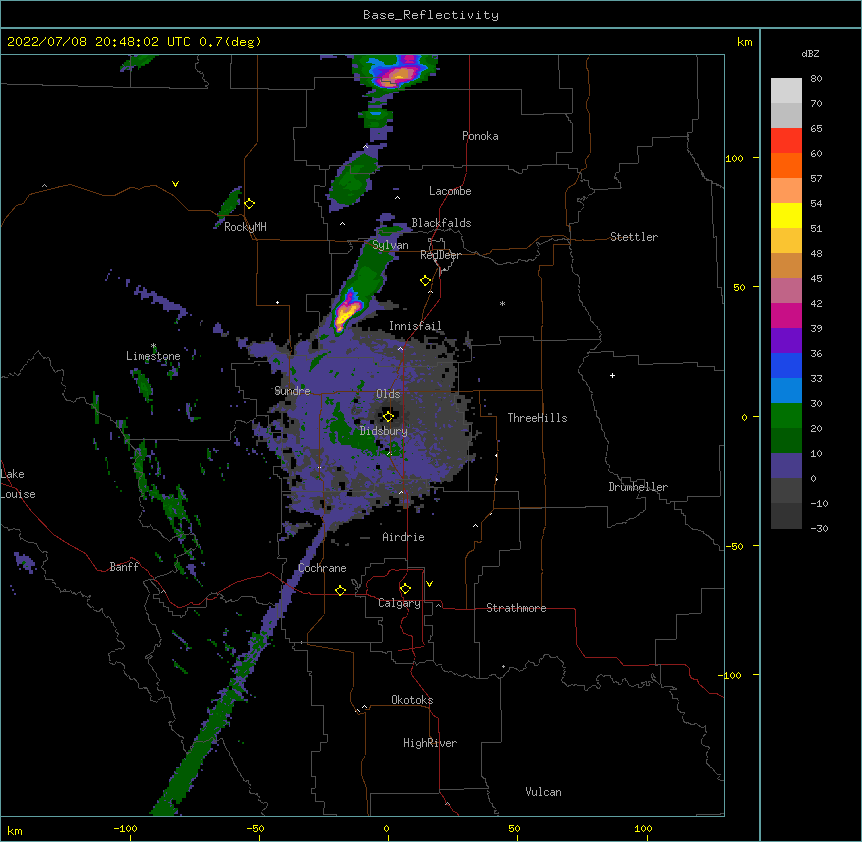This screenshot has width=862, height=842.
Task: Click the RockyMH label
Action: pos(245,227)
